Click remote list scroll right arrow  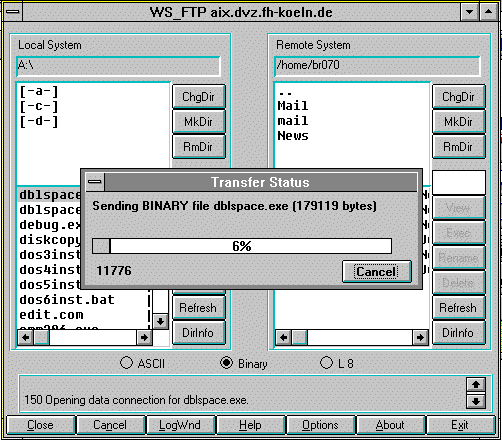click(420, 338)
